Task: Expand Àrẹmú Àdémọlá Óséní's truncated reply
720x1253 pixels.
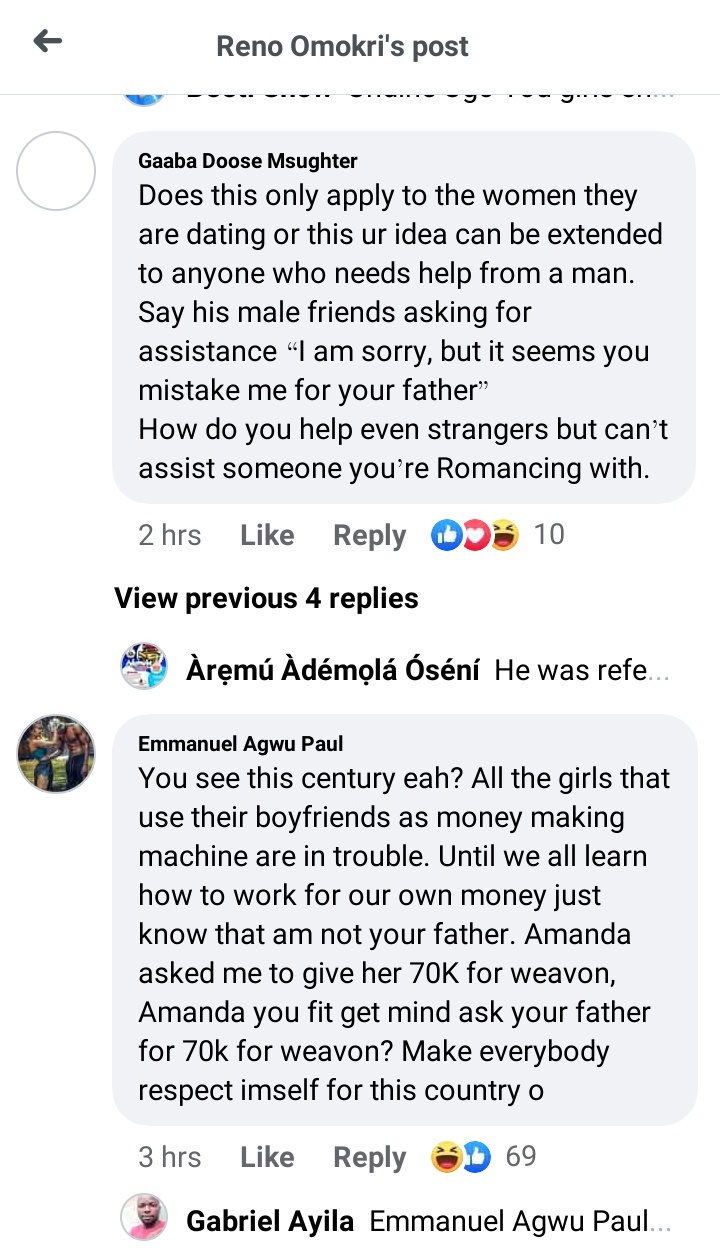Action: point(582,670)
